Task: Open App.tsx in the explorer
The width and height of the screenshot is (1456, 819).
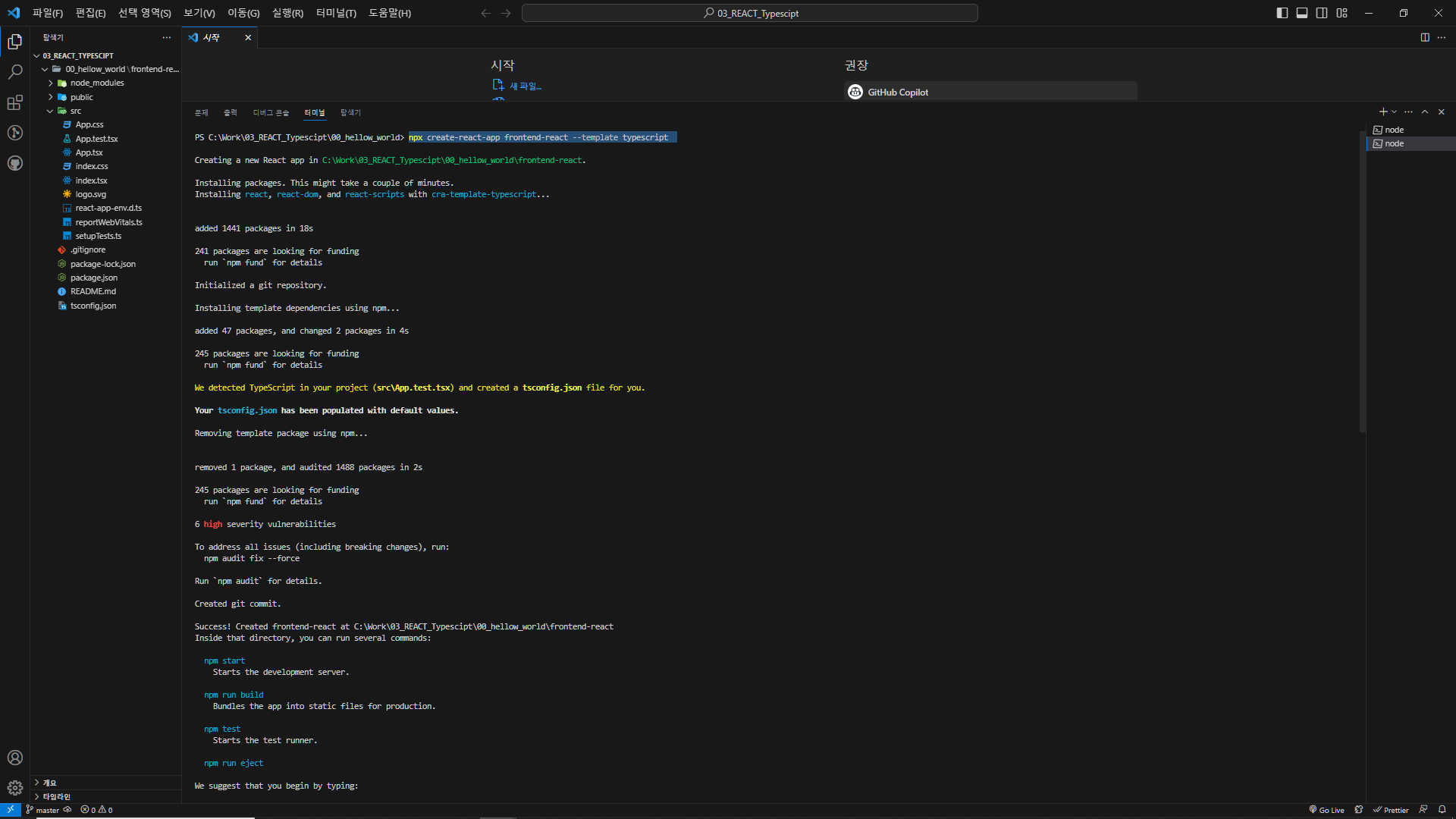Action: pyautogui.click(x=89, y=152)
